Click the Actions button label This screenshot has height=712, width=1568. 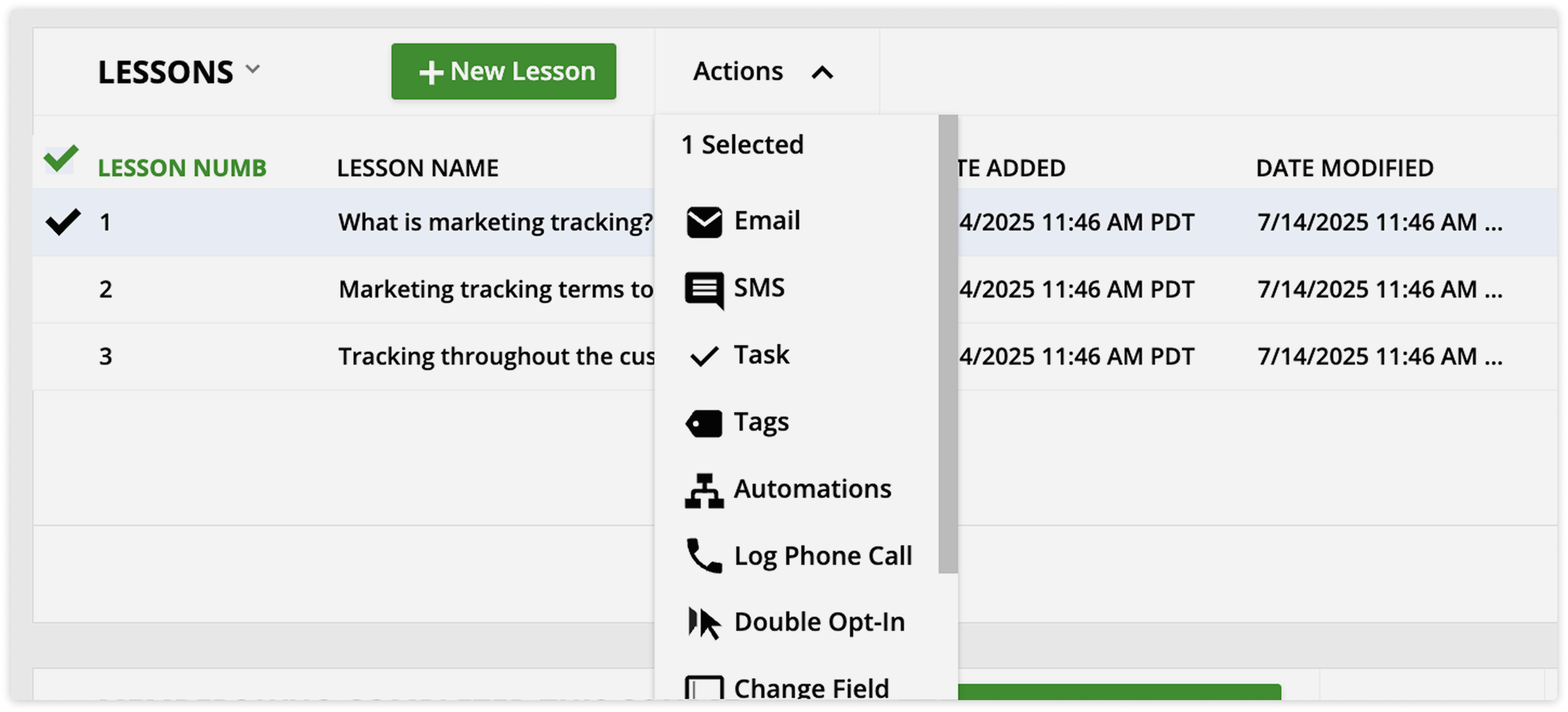click(x=738, y=71)
